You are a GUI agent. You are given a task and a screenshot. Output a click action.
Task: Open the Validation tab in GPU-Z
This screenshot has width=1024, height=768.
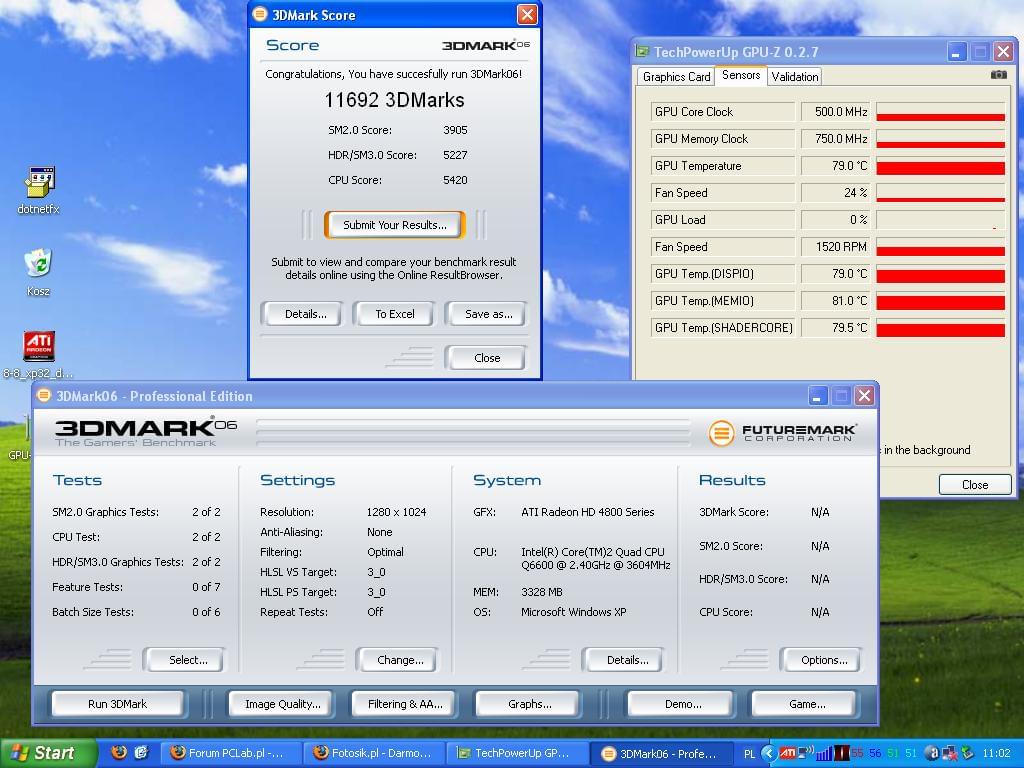click(795, 77)
